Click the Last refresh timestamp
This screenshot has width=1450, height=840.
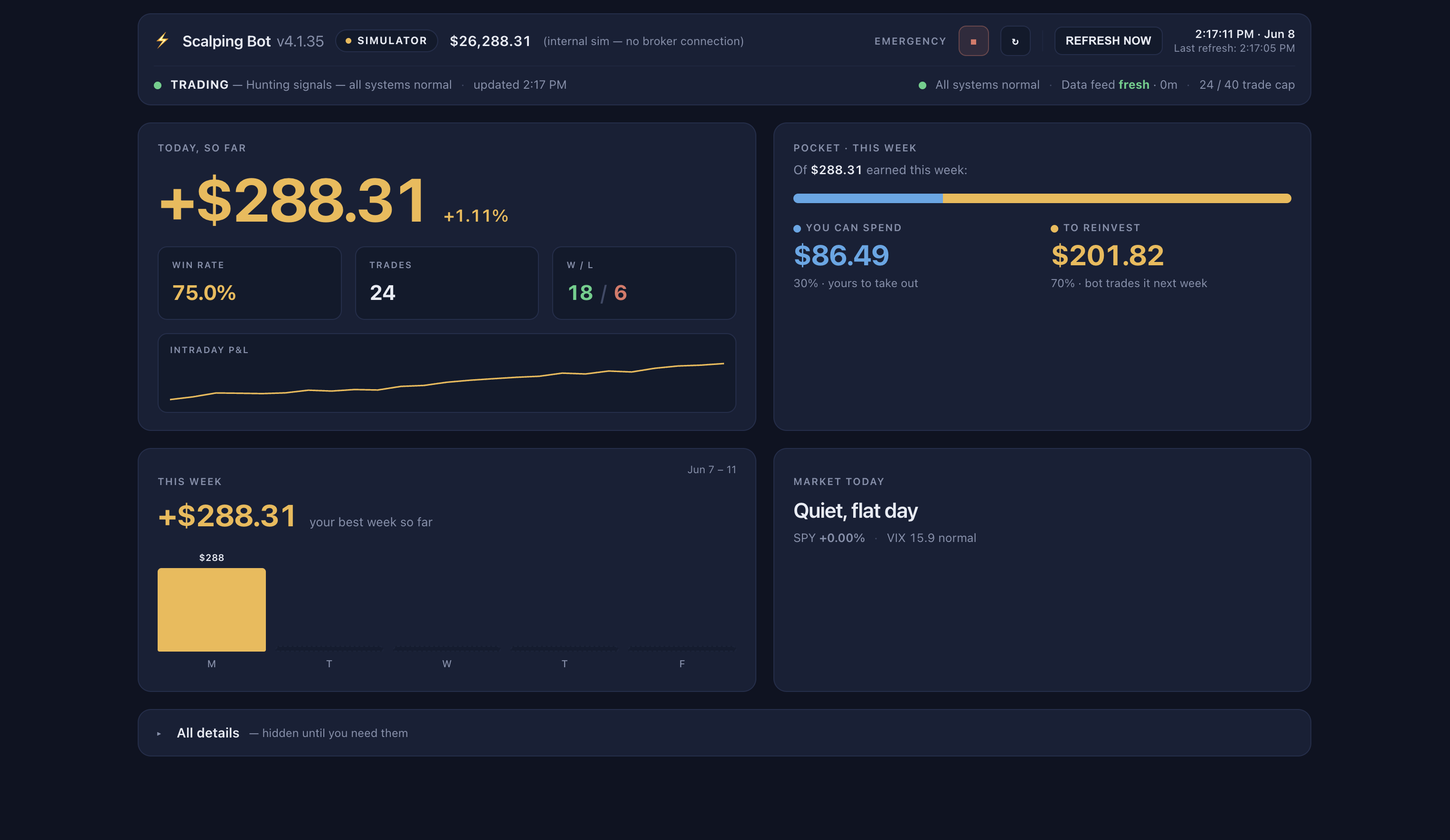1234,48
